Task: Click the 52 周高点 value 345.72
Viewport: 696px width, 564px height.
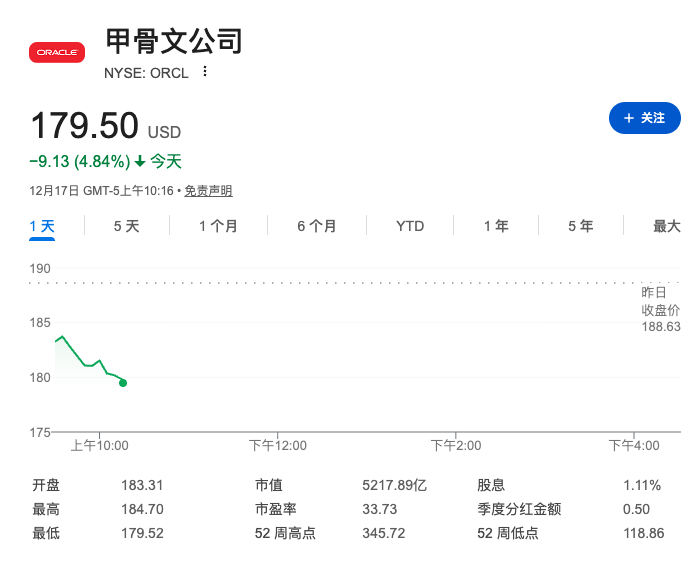Action: pos(384,534)
